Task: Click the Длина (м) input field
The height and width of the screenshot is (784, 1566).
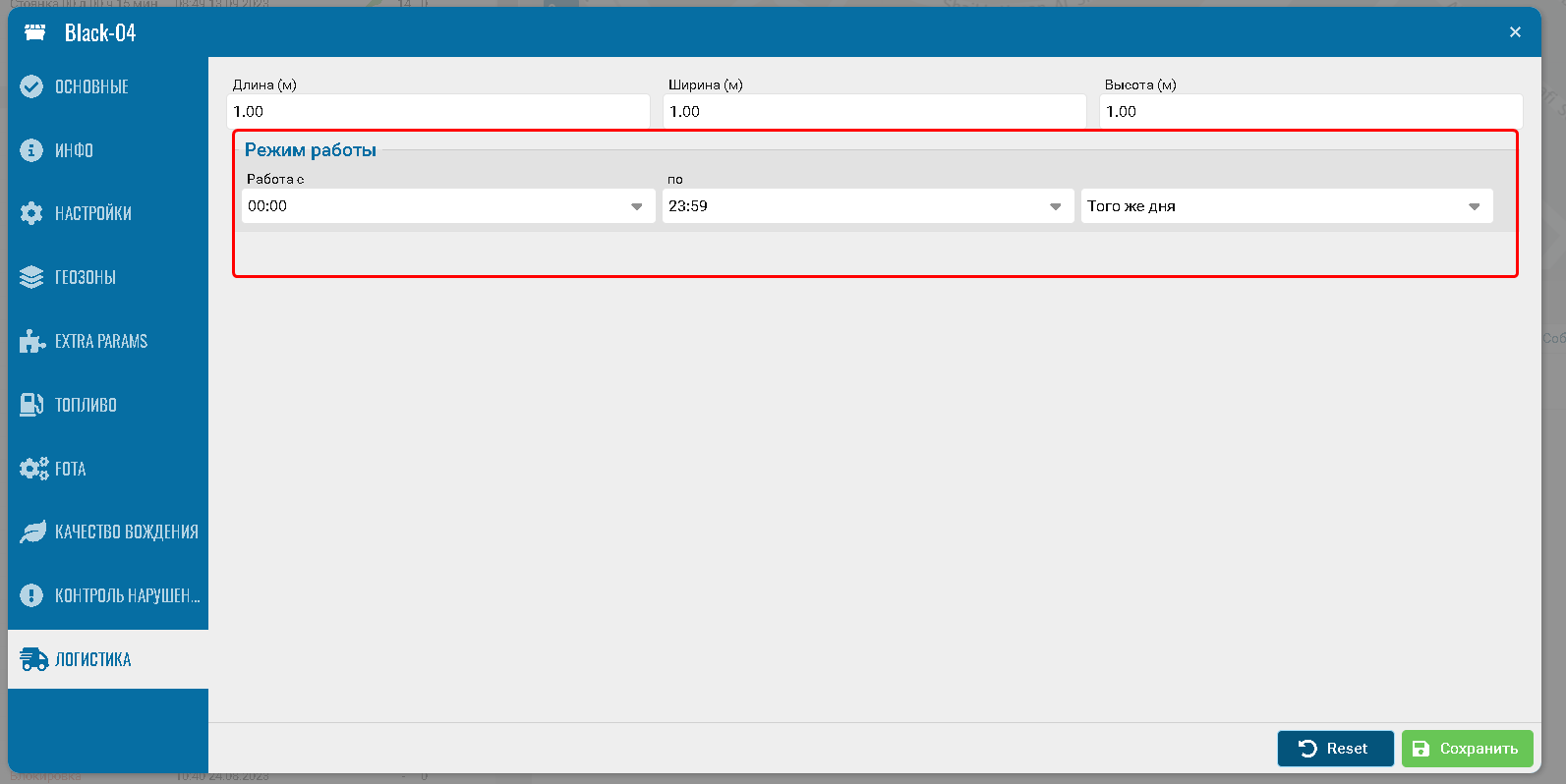Action: point(438,112)
